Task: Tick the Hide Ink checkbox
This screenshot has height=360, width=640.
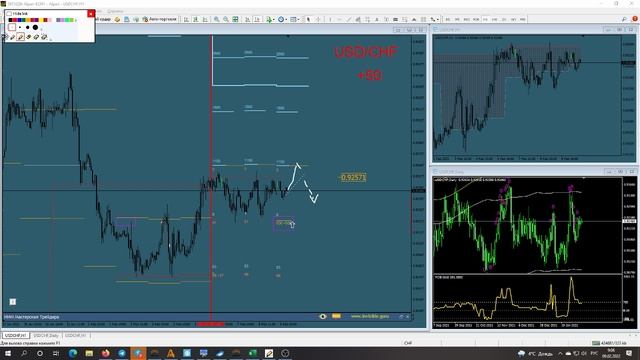Action: [x=9, y=13]
